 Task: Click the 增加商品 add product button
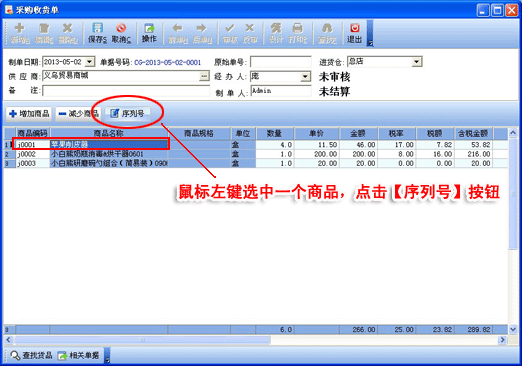coord(29,114)
